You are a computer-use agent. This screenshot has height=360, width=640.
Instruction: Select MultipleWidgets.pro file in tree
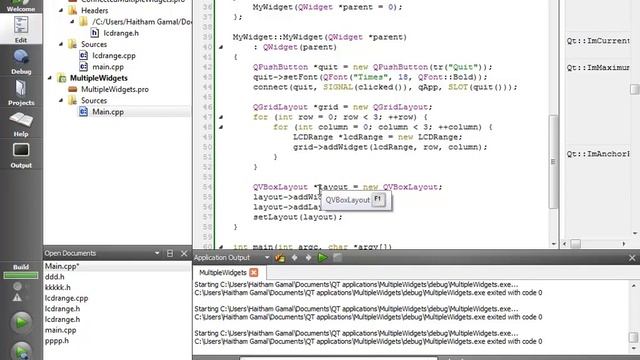114,89
